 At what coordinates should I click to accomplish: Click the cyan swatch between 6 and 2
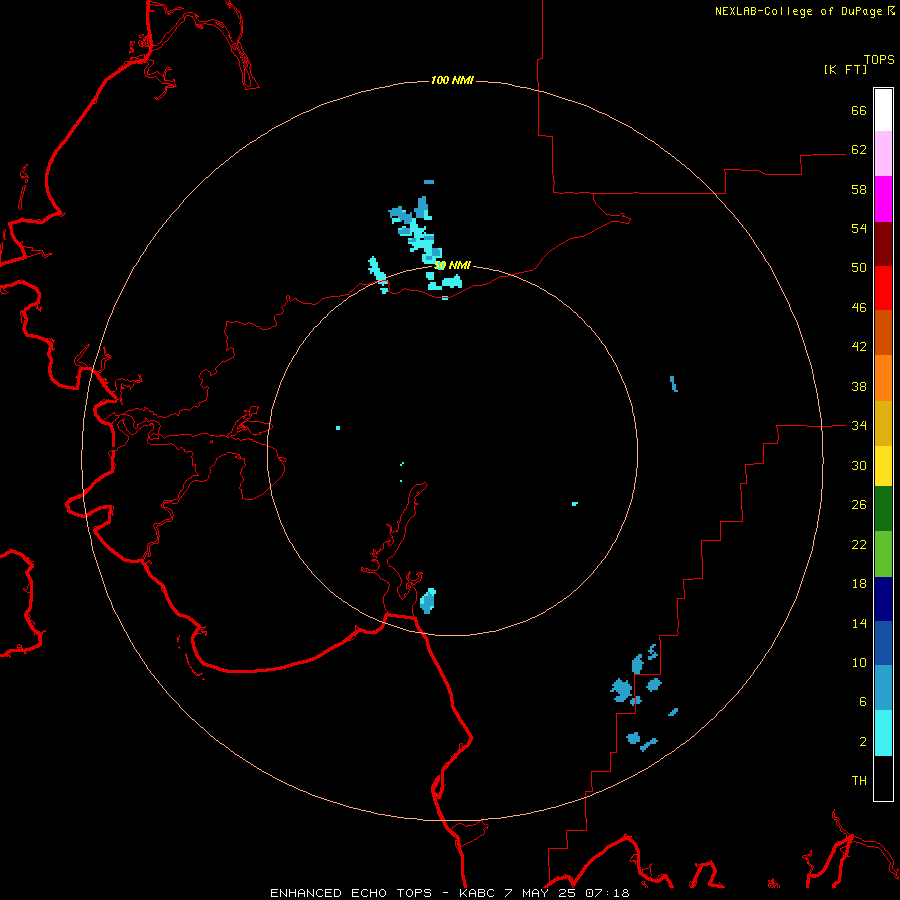tap(883, 733)
